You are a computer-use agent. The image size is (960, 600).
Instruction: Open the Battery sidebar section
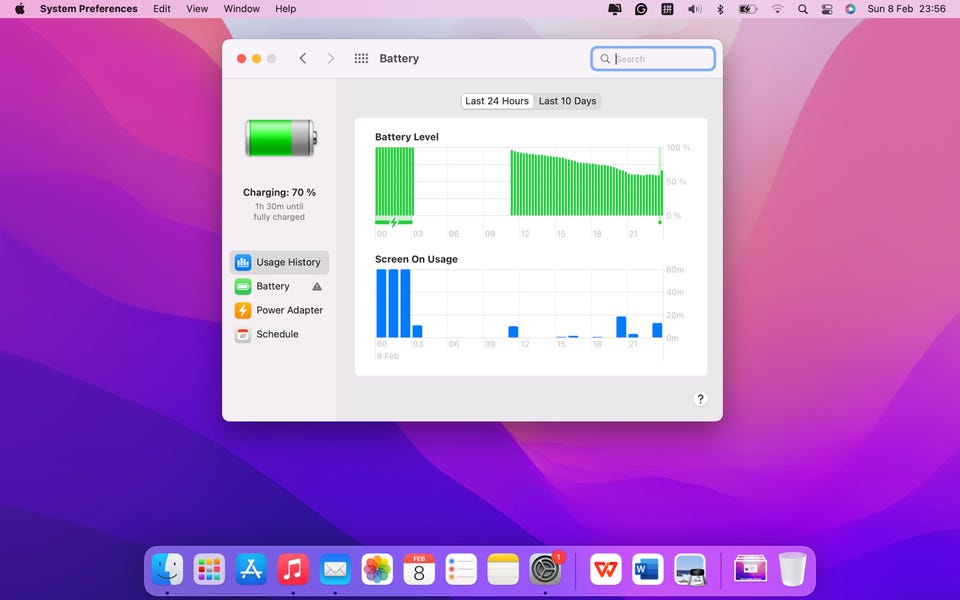point(272,286)
